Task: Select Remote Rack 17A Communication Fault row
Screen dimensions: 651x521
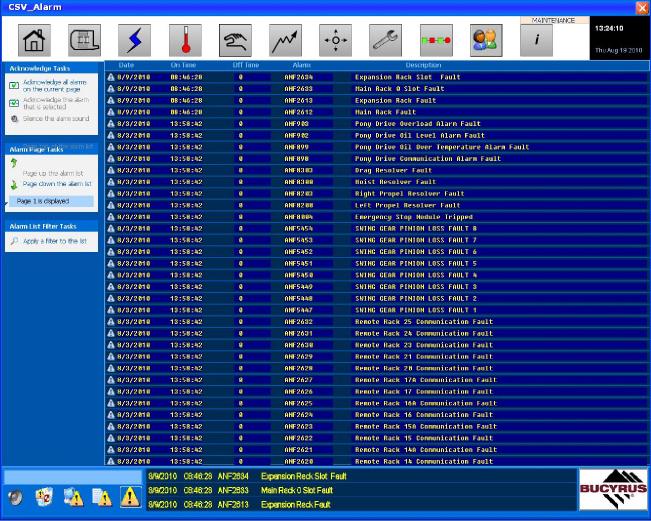Action: point(377,380)
